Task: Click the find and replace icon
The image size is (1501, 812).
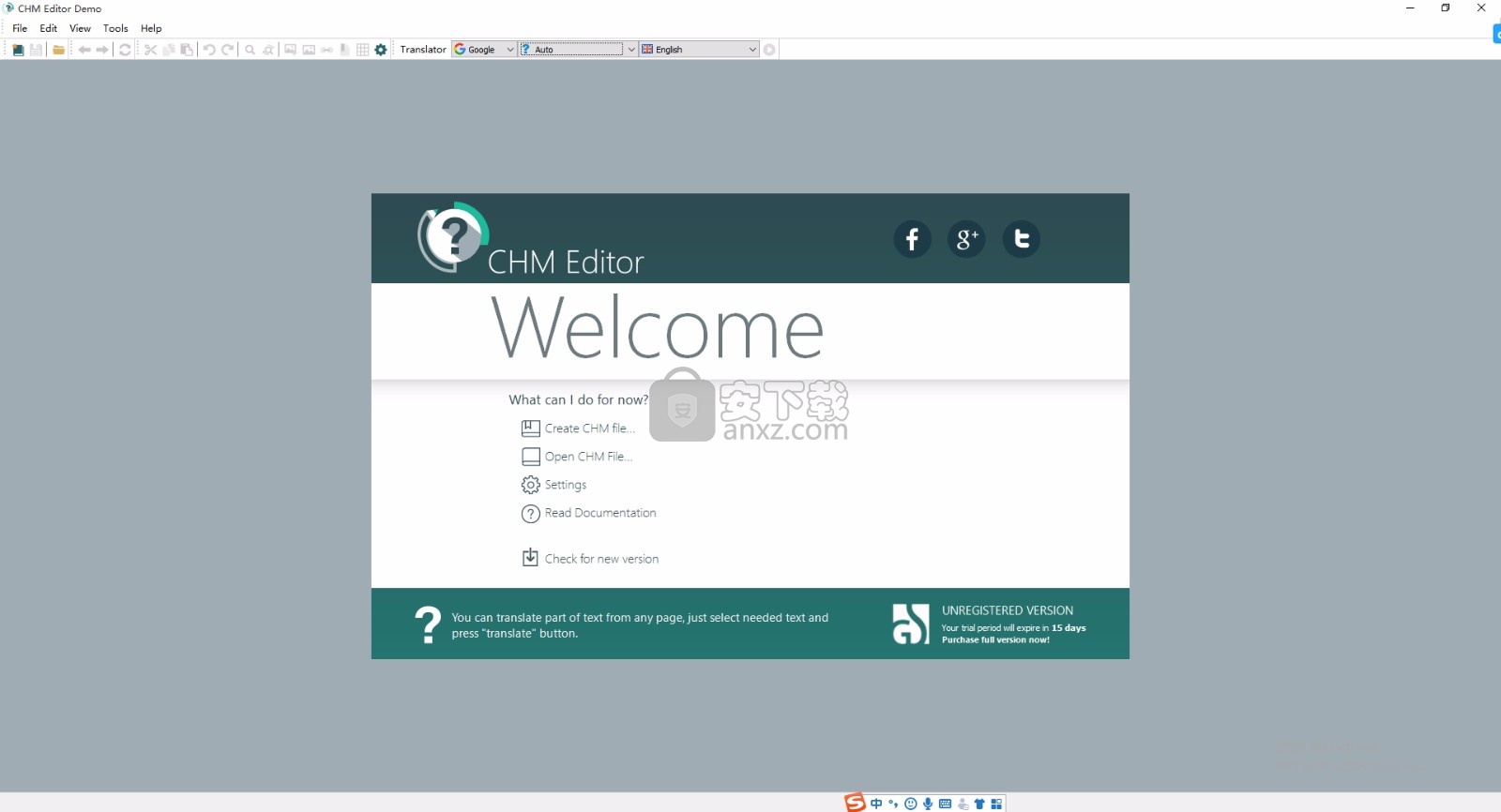Action: click(268, 50)
